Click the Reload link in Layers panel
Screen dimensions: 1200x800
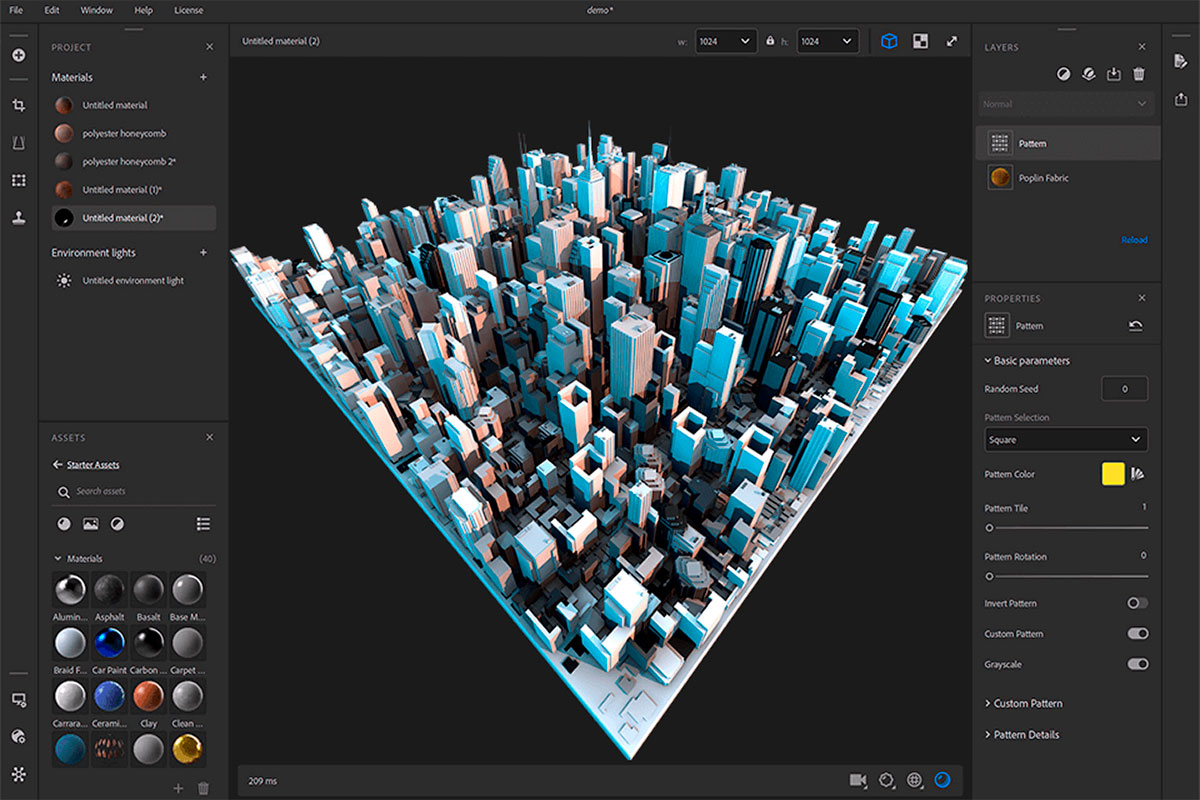(1134, 240)
